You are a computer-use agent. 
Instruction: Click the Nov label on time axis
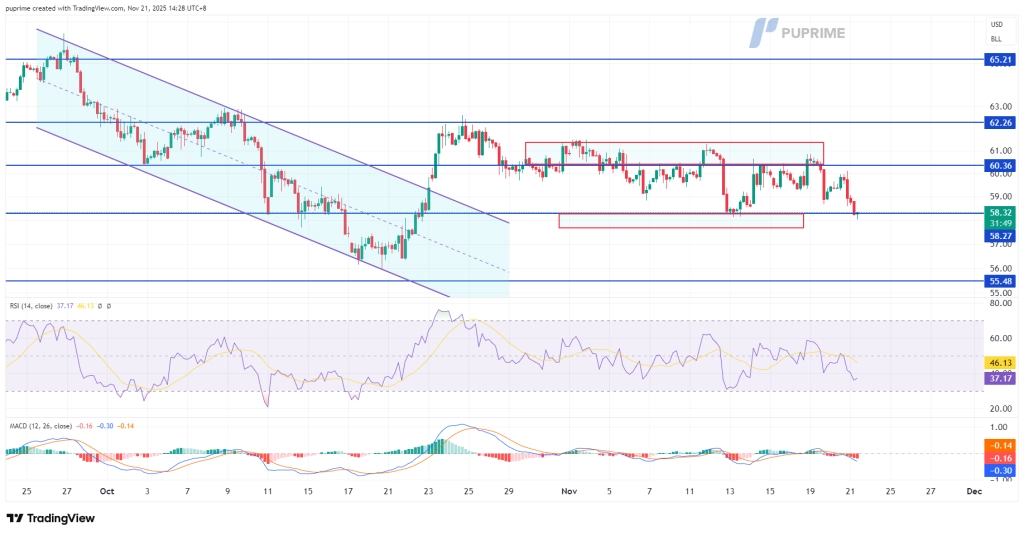tap(569, 492)
